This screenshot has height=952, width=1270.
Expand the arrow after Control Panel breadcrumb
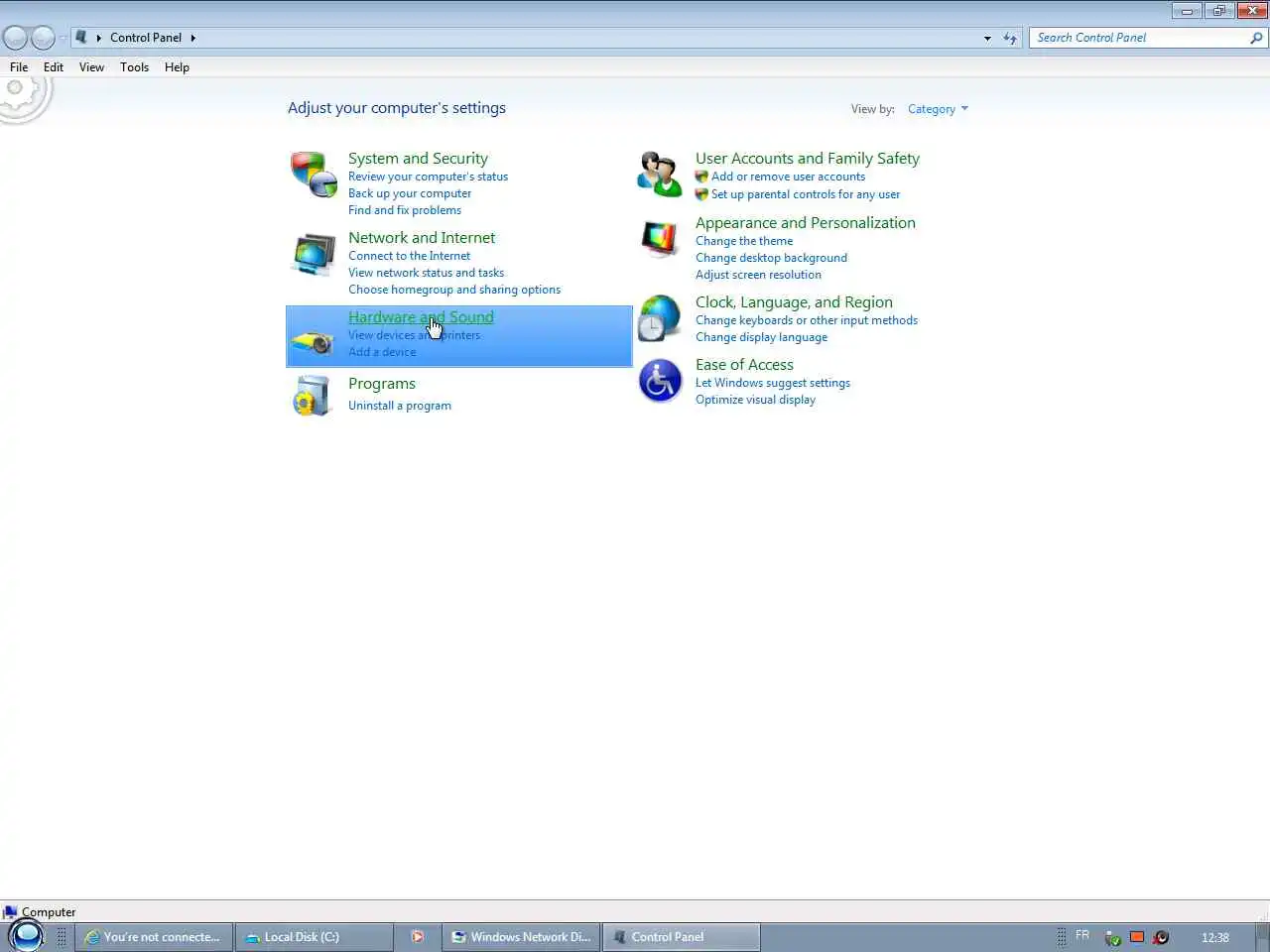click(192, 38)
